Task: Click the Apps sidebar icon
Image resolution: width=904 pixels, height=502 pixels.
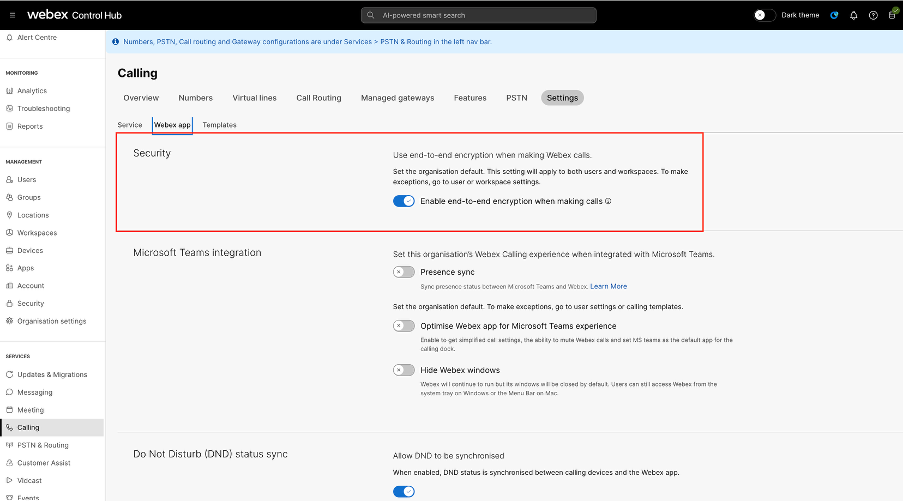Action: point(9,268)
